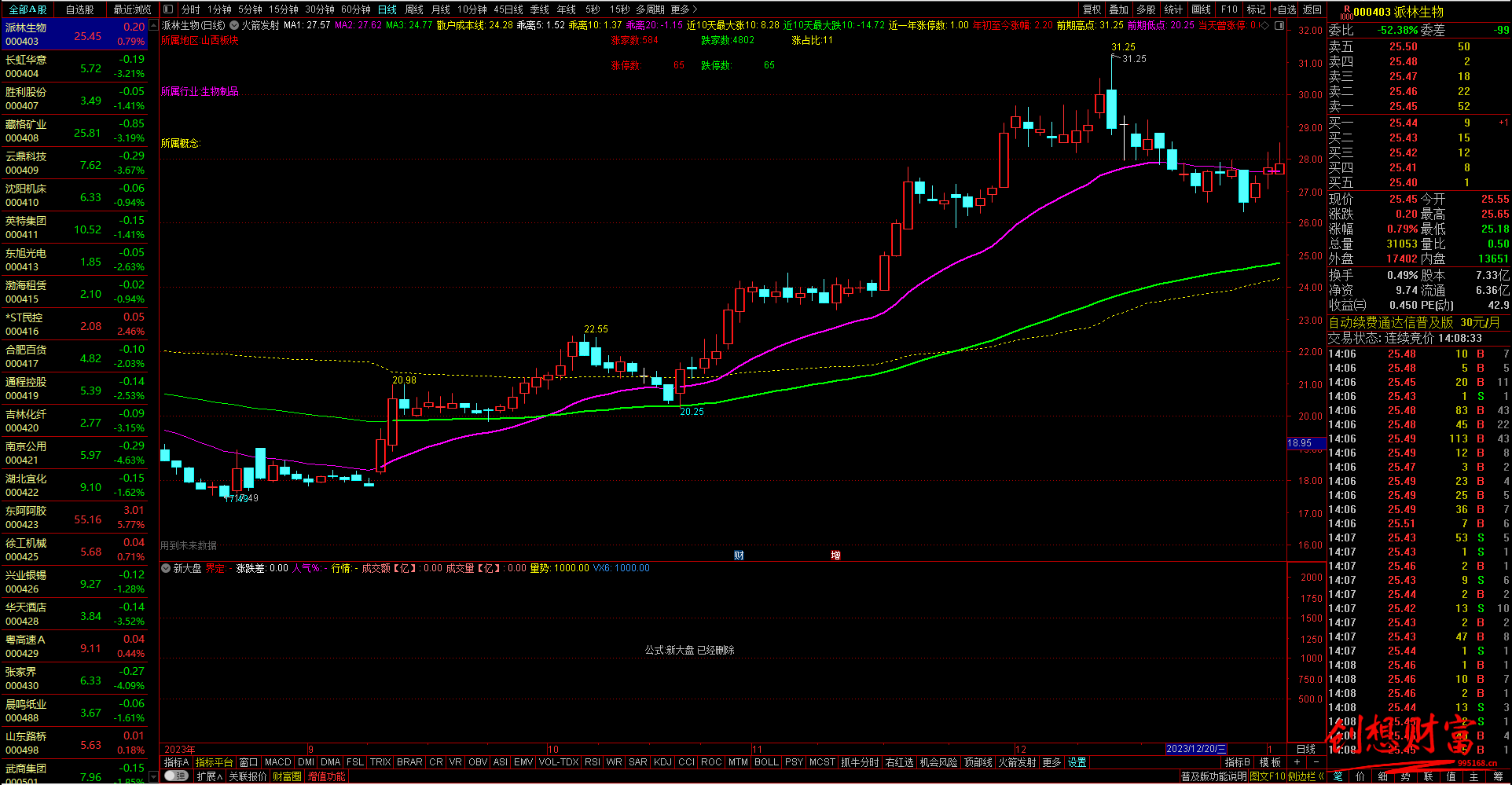The image size is (1512, 785).
Task: Open the 新大盘 sub-chart indicator dropdown
Action: (166, 568)
